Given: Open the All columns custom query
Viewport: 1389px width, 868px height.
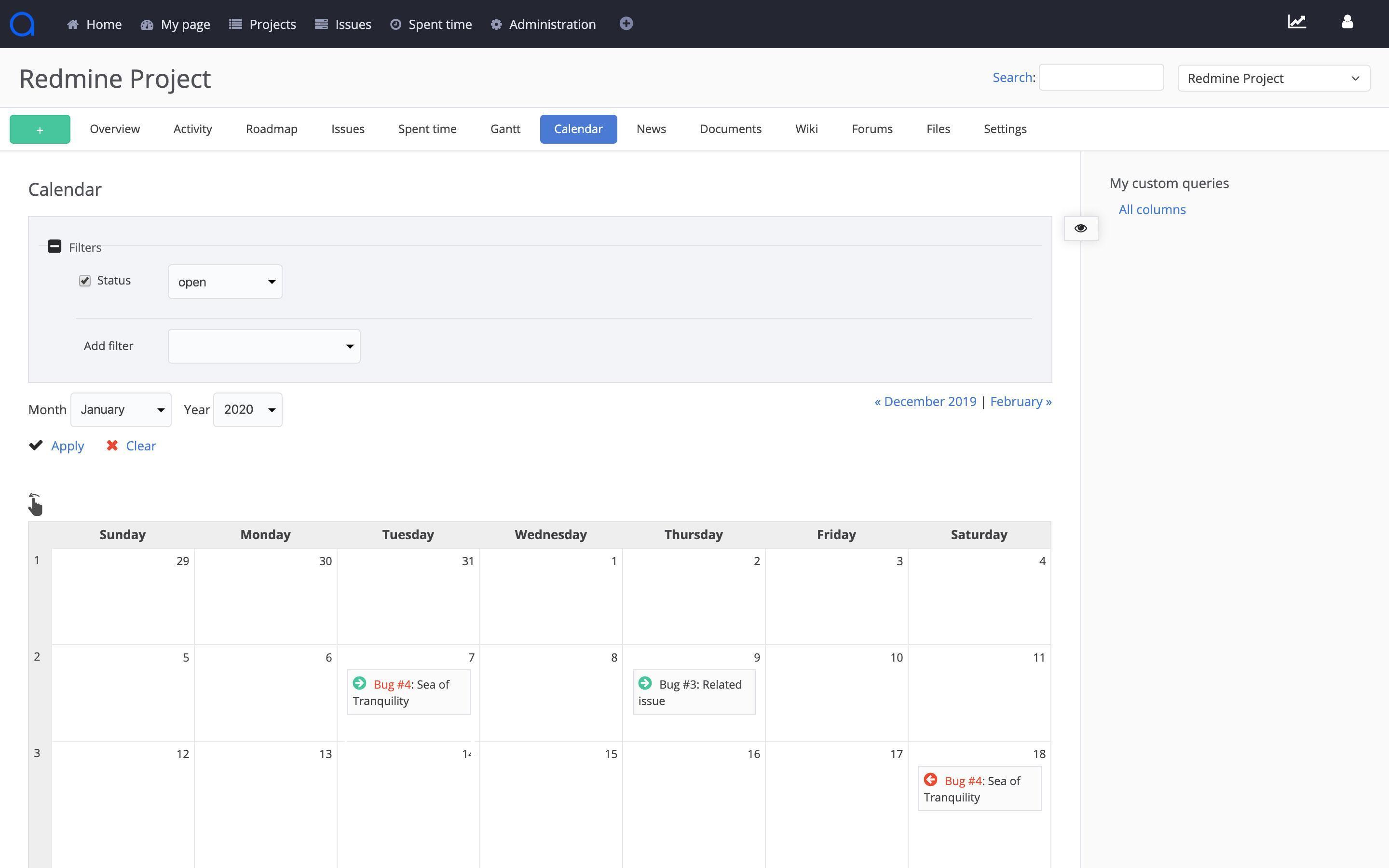Looking at the screenshot, I should (x=1152, y=210).
